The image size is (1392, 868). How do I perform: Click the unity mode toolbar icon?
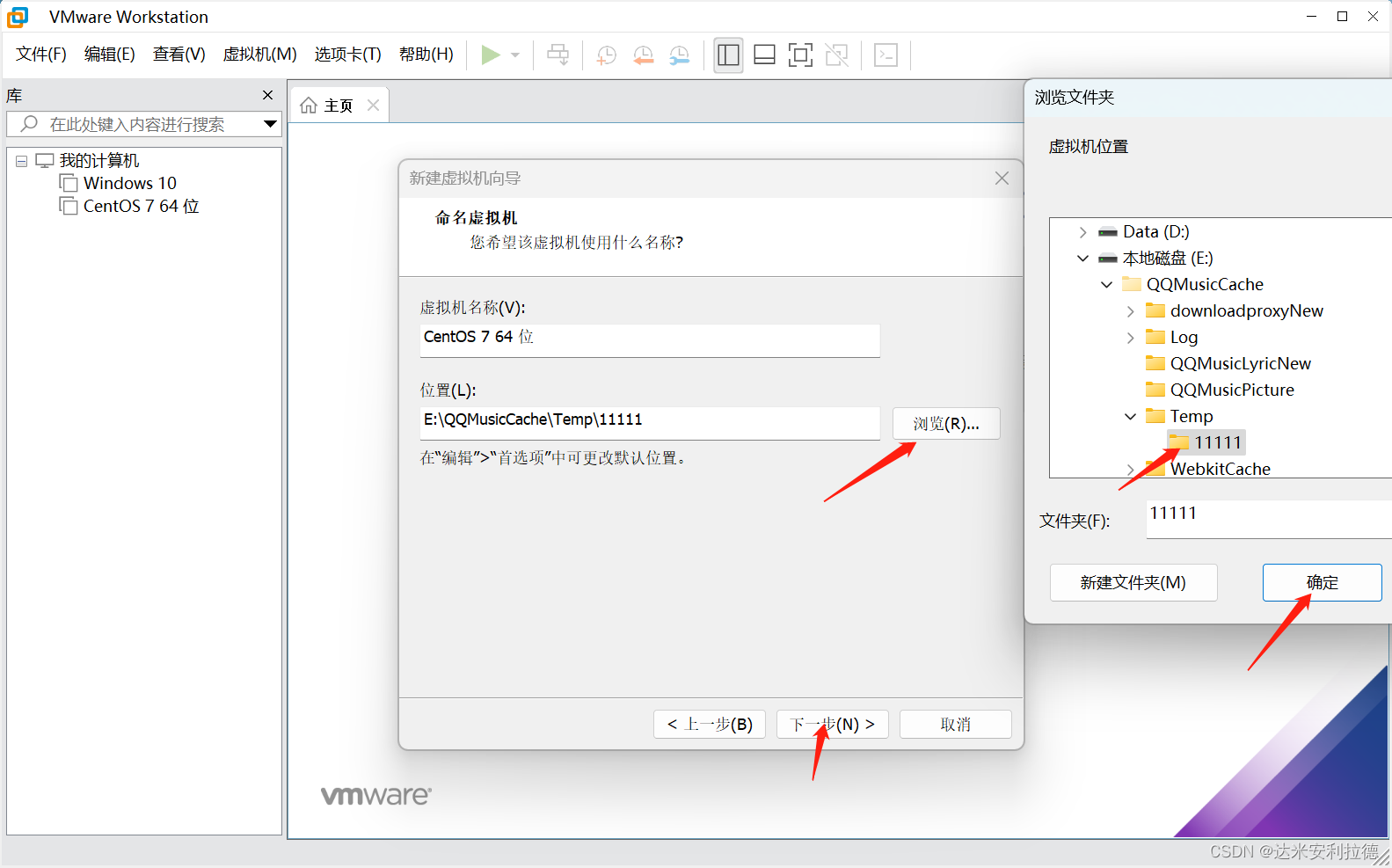(x=837, y=55)
